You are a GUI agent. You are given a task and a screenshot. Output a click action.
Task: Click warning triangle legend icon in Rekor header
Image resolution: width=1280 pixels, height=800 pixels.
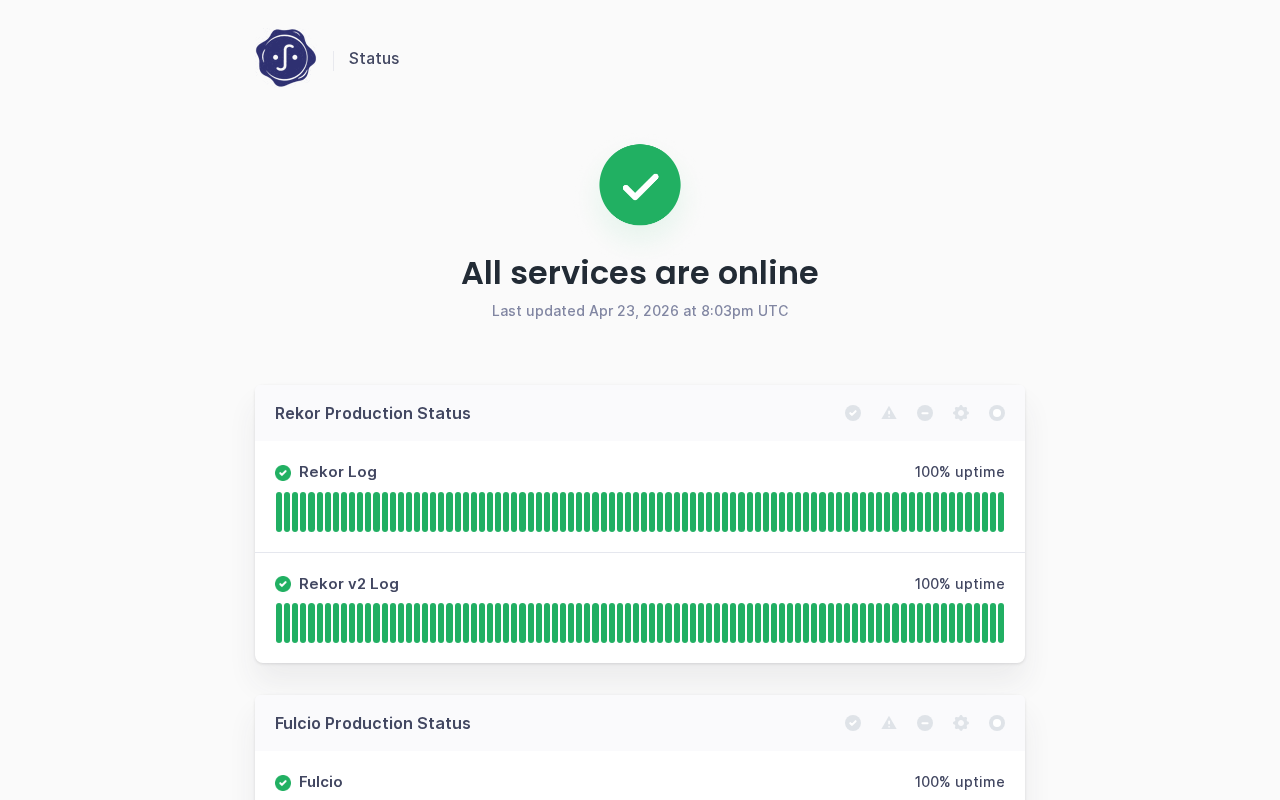tap(889, 413)
